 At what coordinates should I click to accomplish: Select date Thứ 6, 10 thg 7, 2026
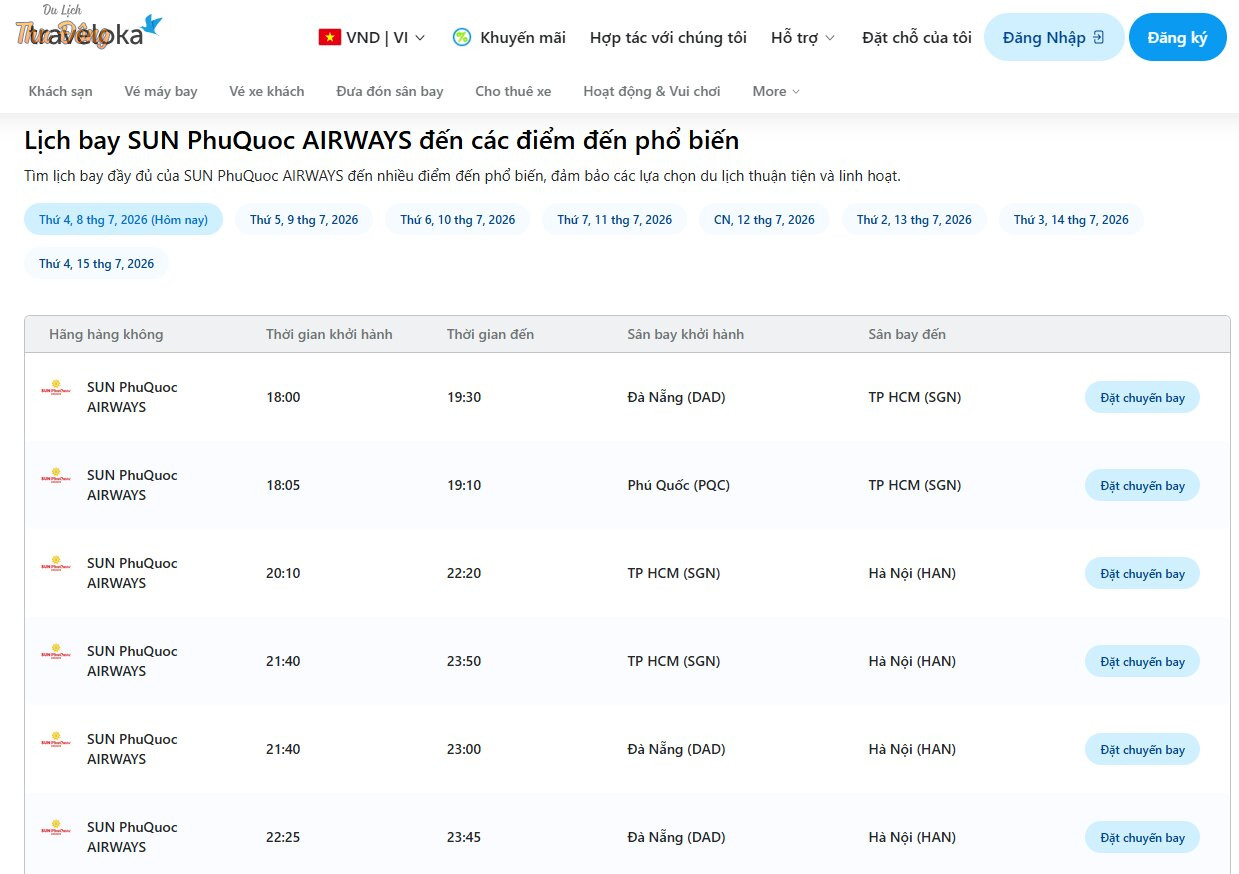point(458,219)
